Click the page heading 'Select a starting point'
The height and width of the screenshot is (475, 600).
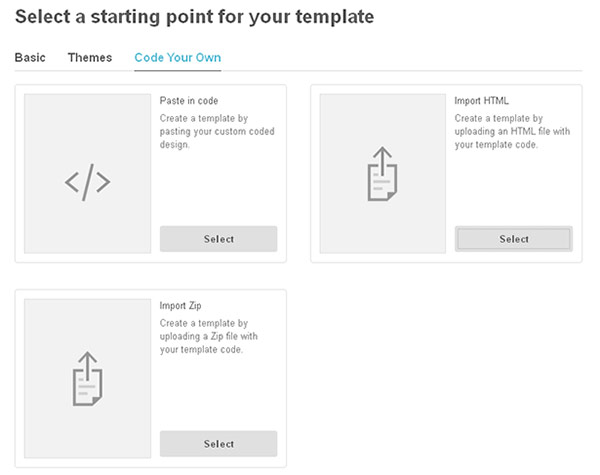(x=195, y=17)
